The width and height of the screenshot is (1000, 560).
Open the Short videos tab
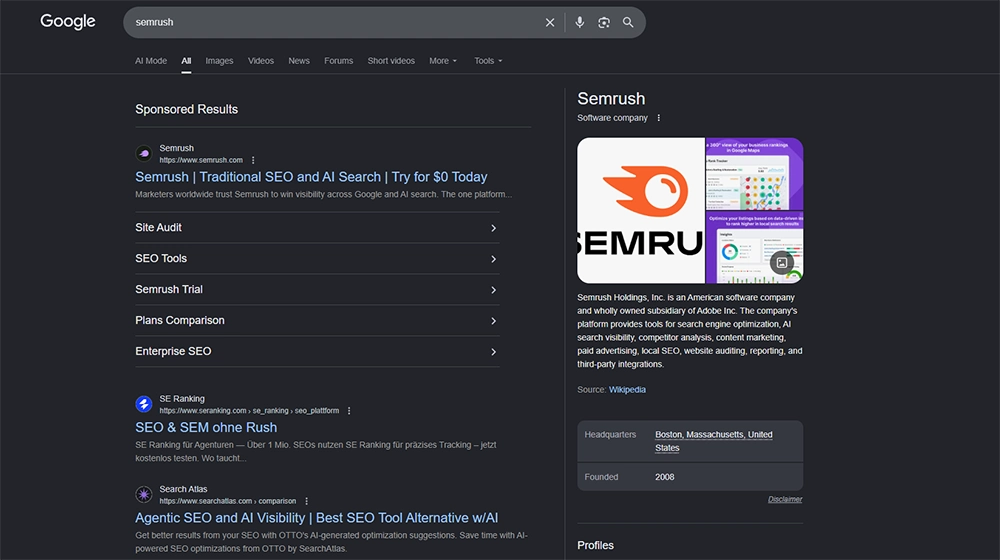pyautogui.click(x=391, y=61)
